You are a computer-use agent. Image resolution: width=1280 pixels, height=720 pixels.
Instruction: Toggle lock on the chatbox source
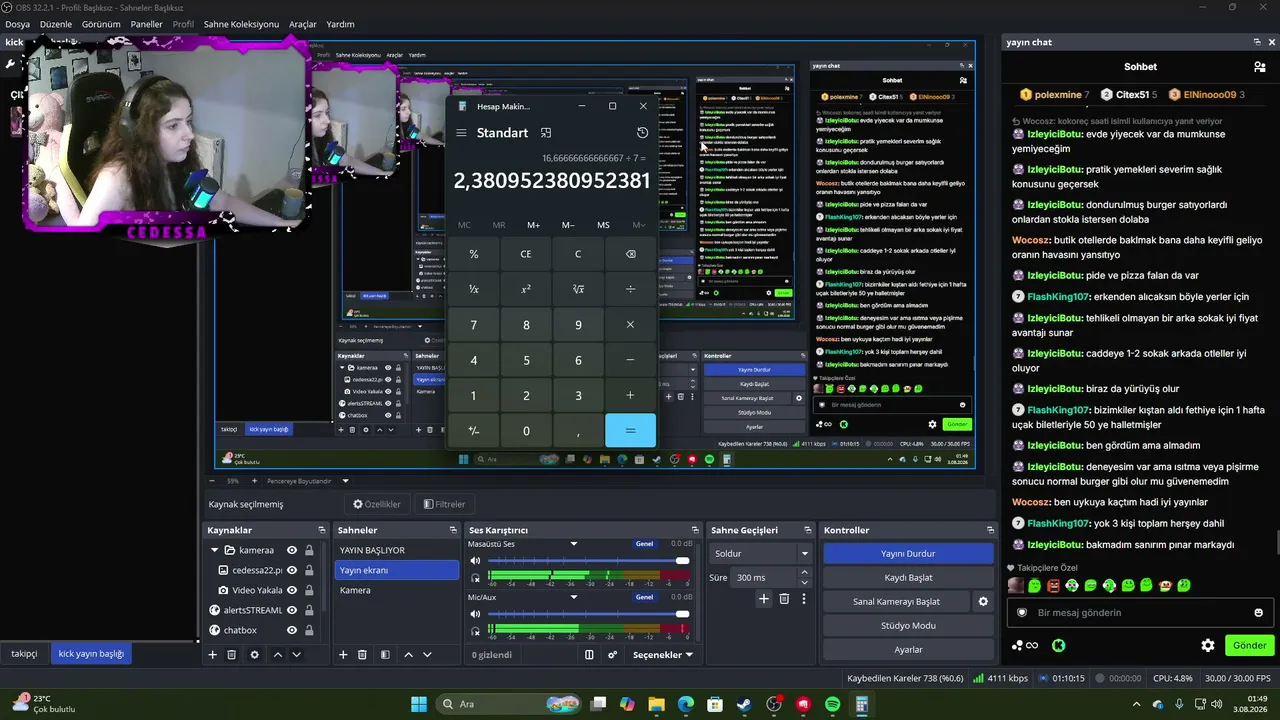pos(309,630)
